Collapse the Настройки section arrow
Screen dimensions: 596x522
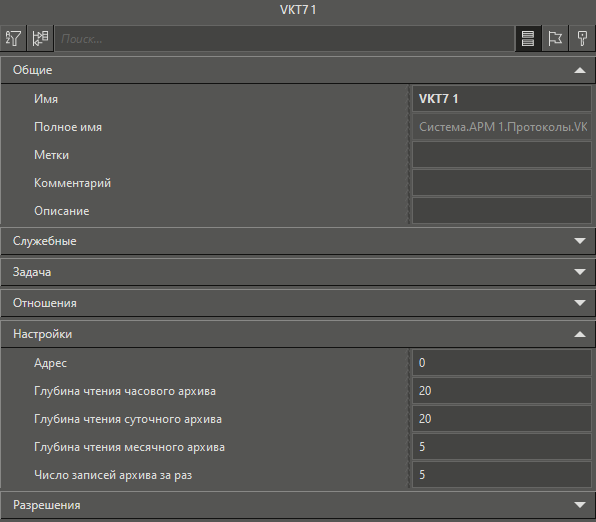coord(580,334)
